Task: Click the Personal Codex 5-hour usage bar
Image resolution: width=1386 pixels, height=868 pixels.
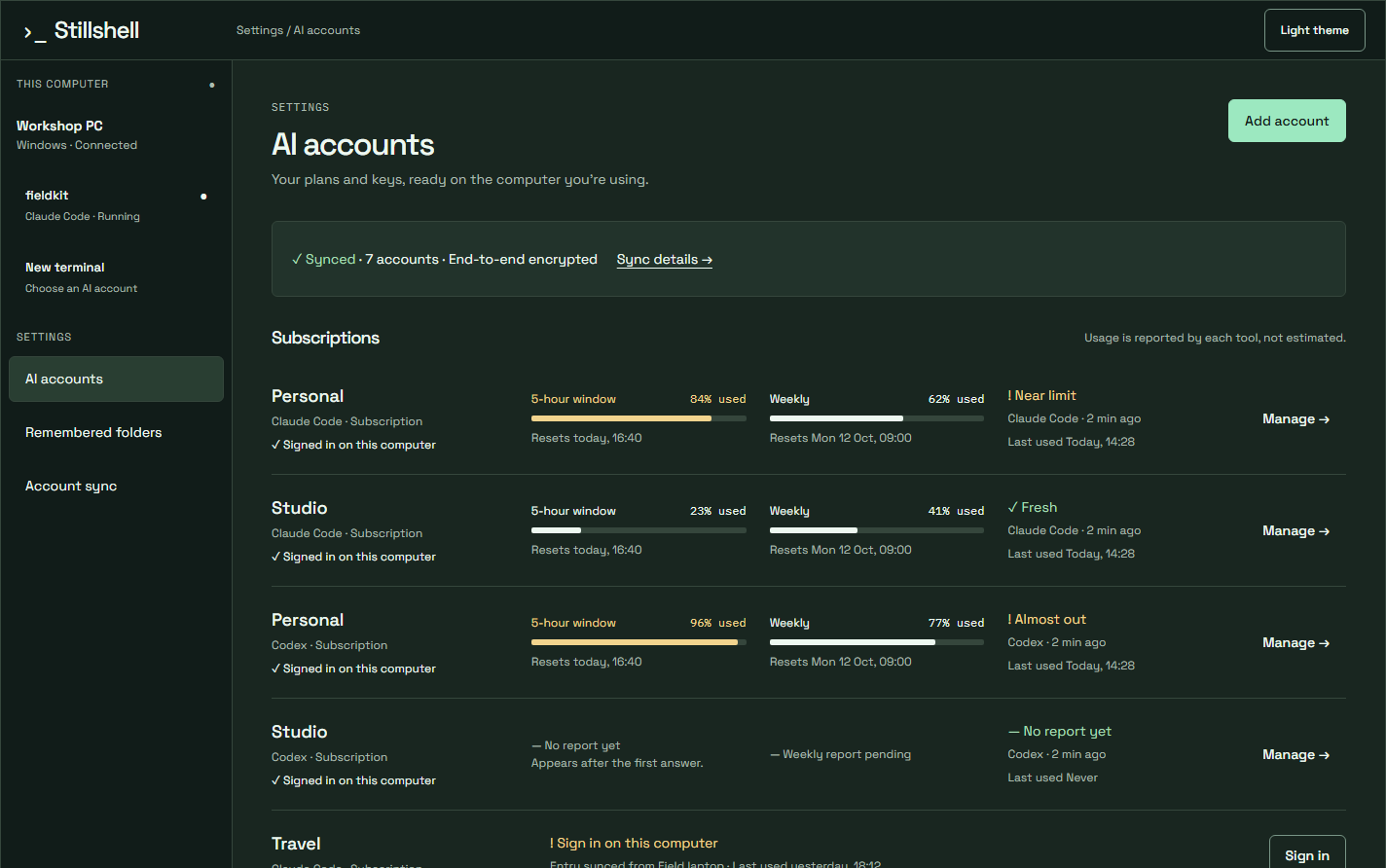Action: tap(638, 642)
